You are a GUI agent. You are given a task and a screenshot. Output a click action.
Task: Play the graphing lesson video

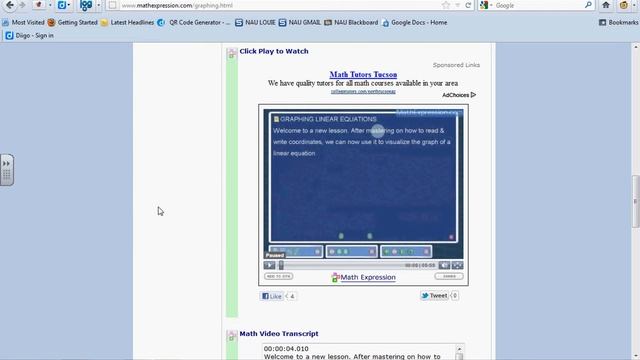[x=269, y=265]
